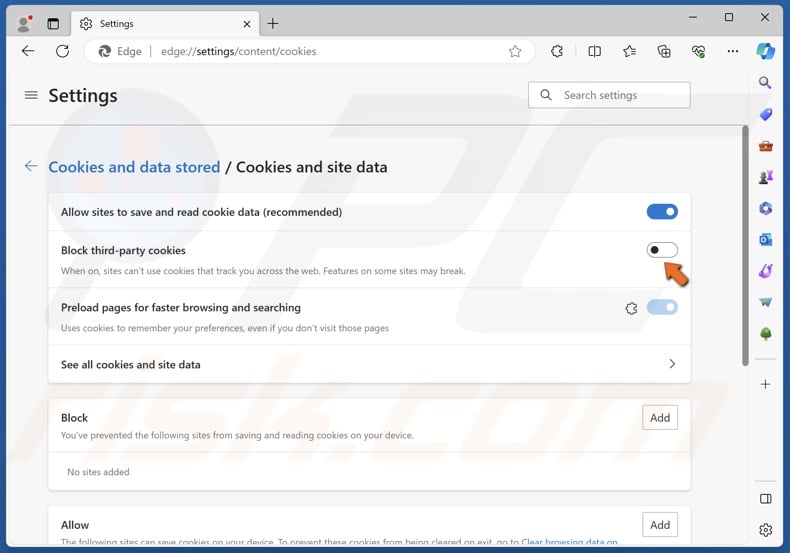Open the Settings and more ellipsis menu
Viewport: 790px width, 553px height.
[x=733, y=51]
